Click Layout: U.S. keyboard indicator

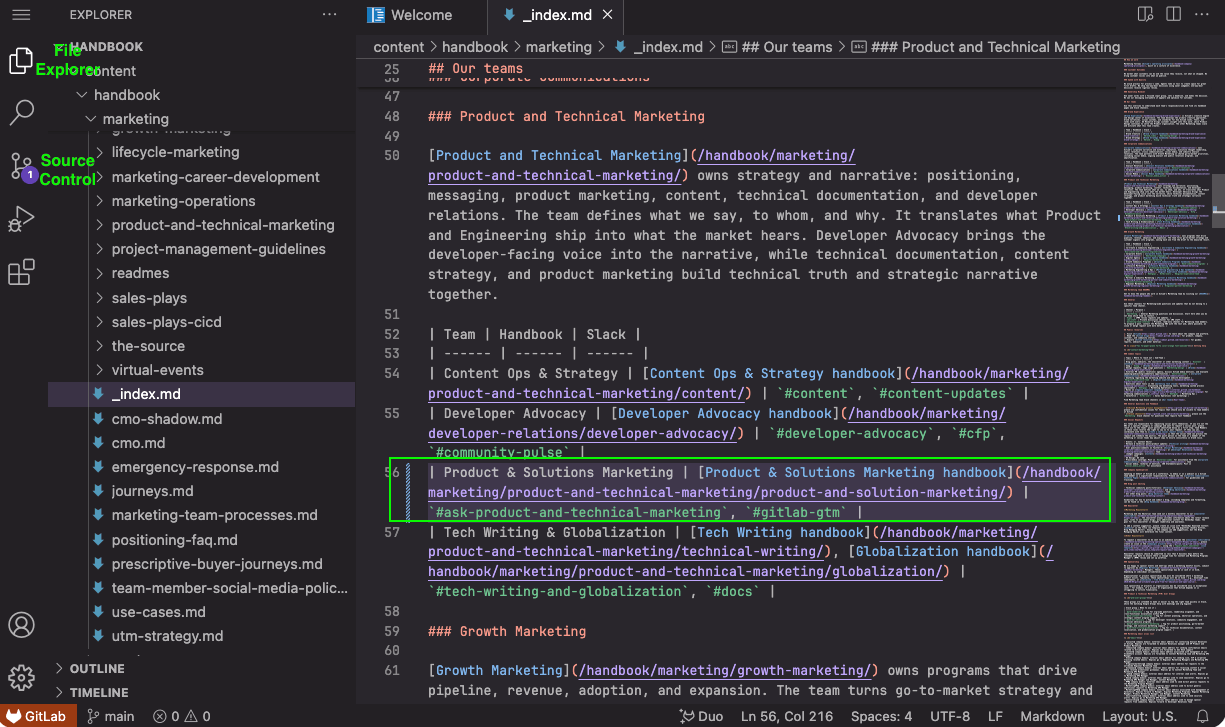[x=1139, y=716]
